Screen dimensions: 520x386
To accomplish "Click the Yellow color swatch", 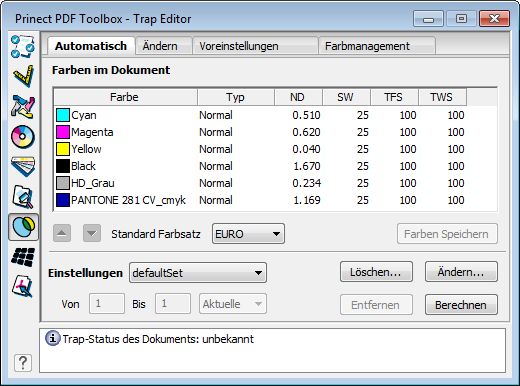I will pos(63,149).
